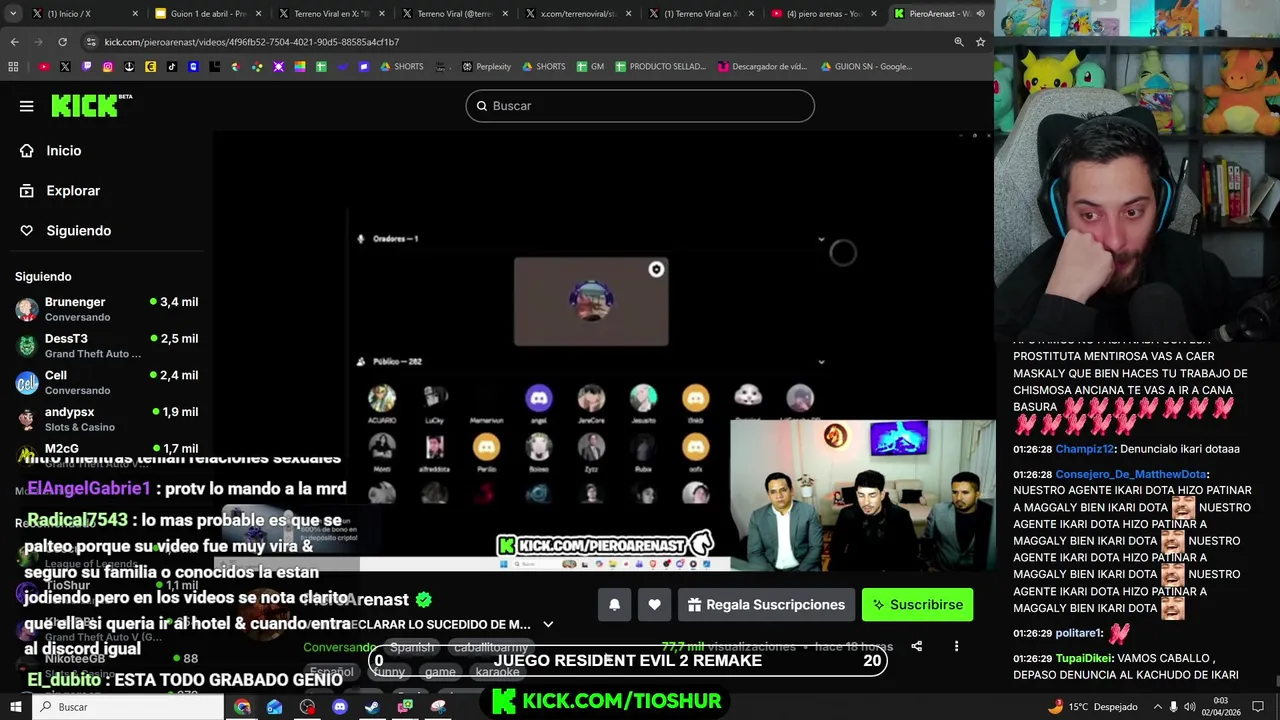
Task: Go back in the browser
Action: pyautogui.click(x=14, y=42)
